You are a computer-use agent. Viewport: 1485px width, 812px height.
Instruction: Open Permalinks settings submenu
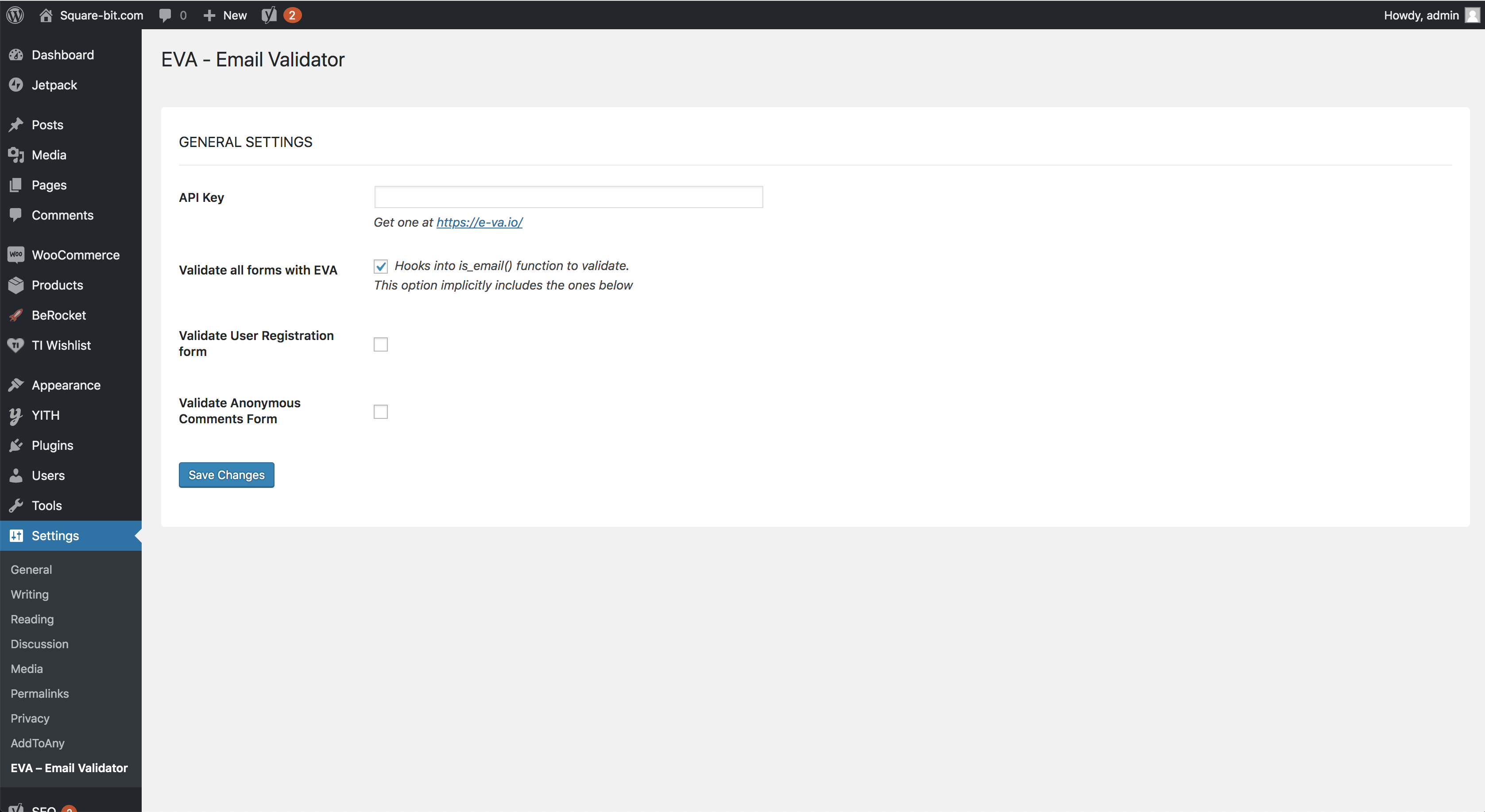point(40,693)
